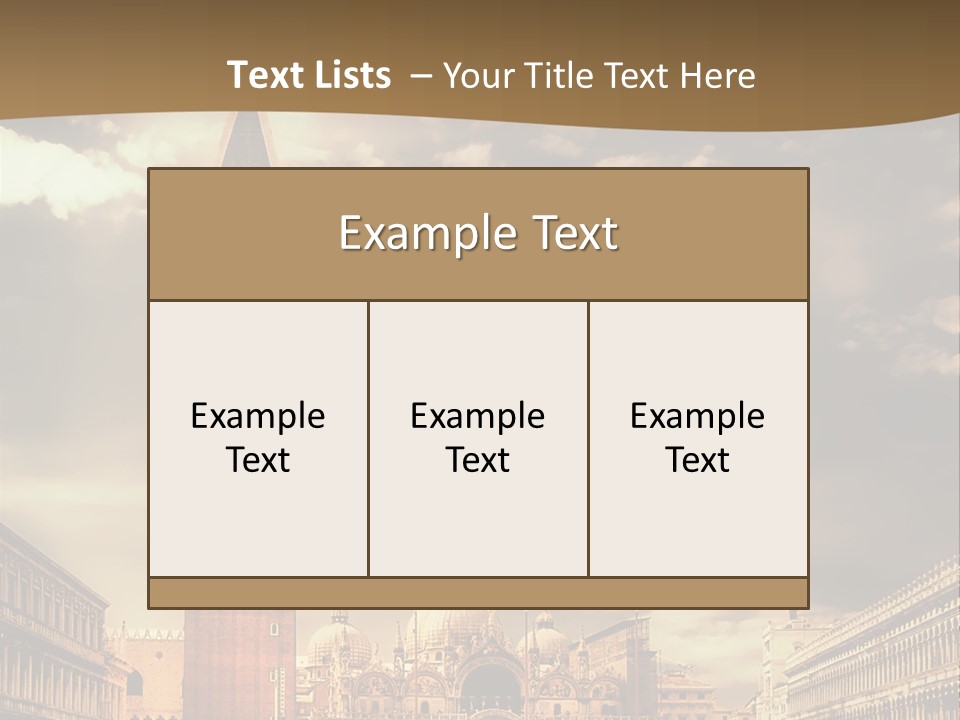Click the middle "Example Text" cell
The height and width of the screenshot is (720, 960).
tap(478, 438)
